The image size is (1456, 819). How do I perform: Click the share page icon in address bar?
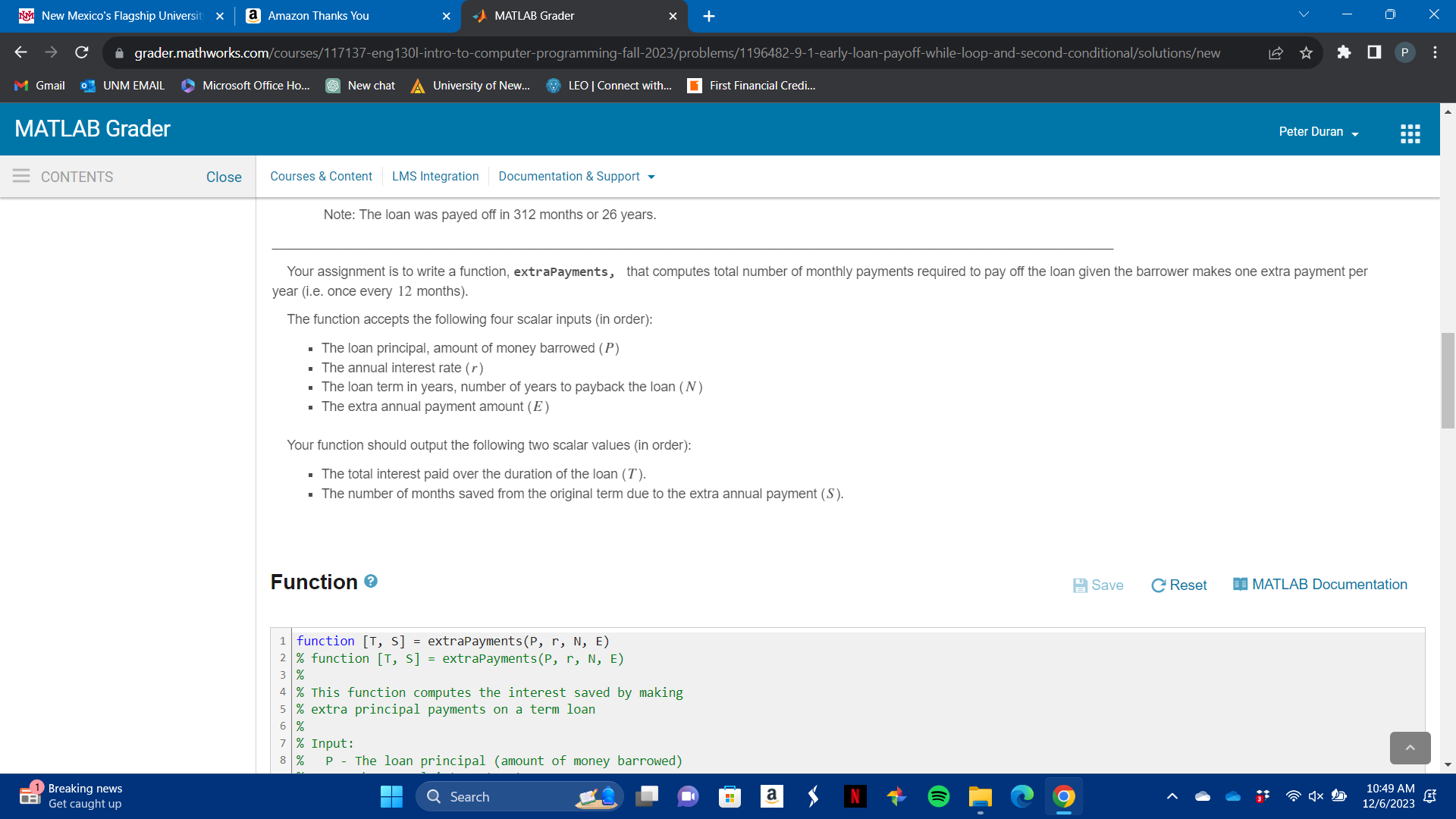pos(1276,52)
